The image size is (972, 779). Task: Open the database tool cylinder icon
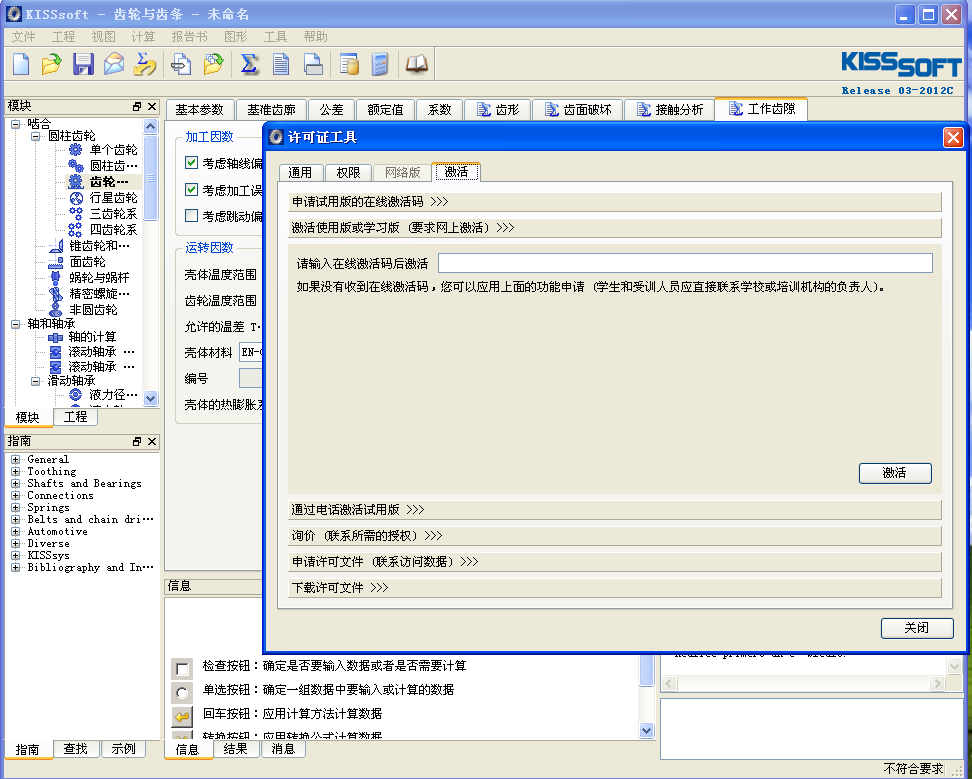click(x=349, y=64)
